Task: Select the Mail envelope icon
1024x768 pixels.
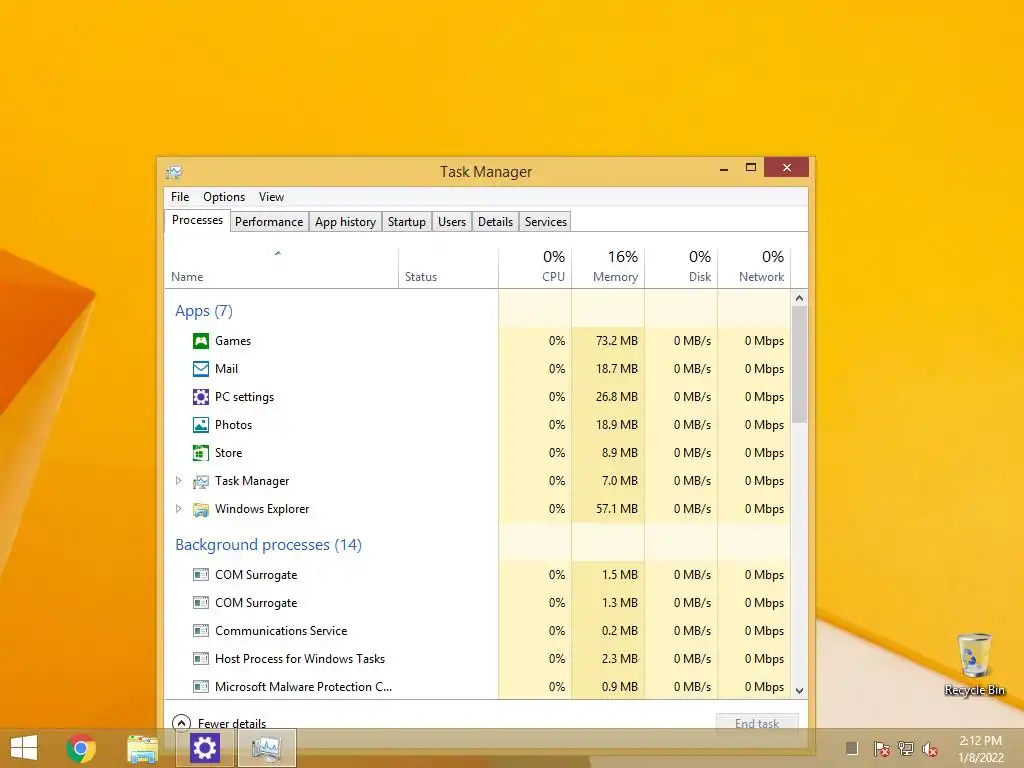Action: 200,369
